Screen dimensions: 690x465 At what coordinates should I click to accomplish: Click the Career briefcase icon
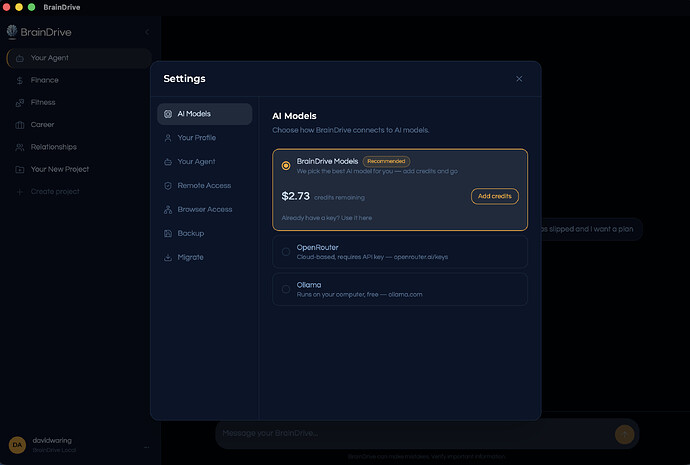[20, 125]
